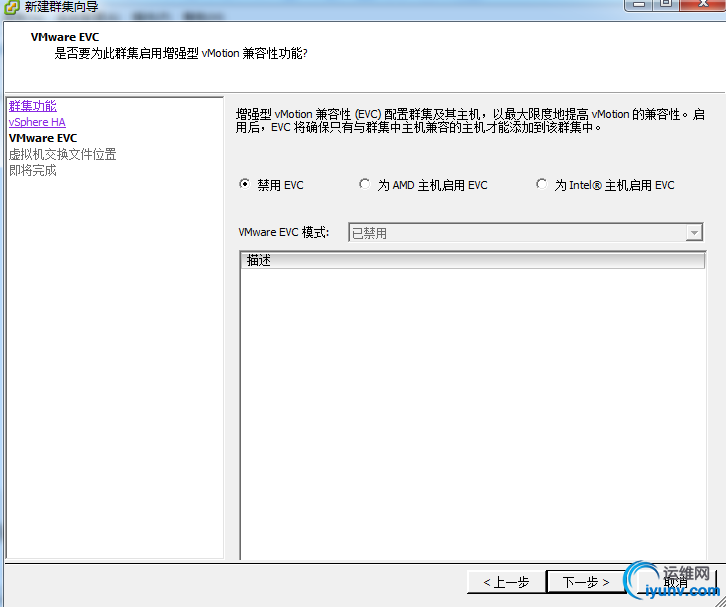Select VMware EVC step in sidebar
726x607 pixels.
(43, 138)
